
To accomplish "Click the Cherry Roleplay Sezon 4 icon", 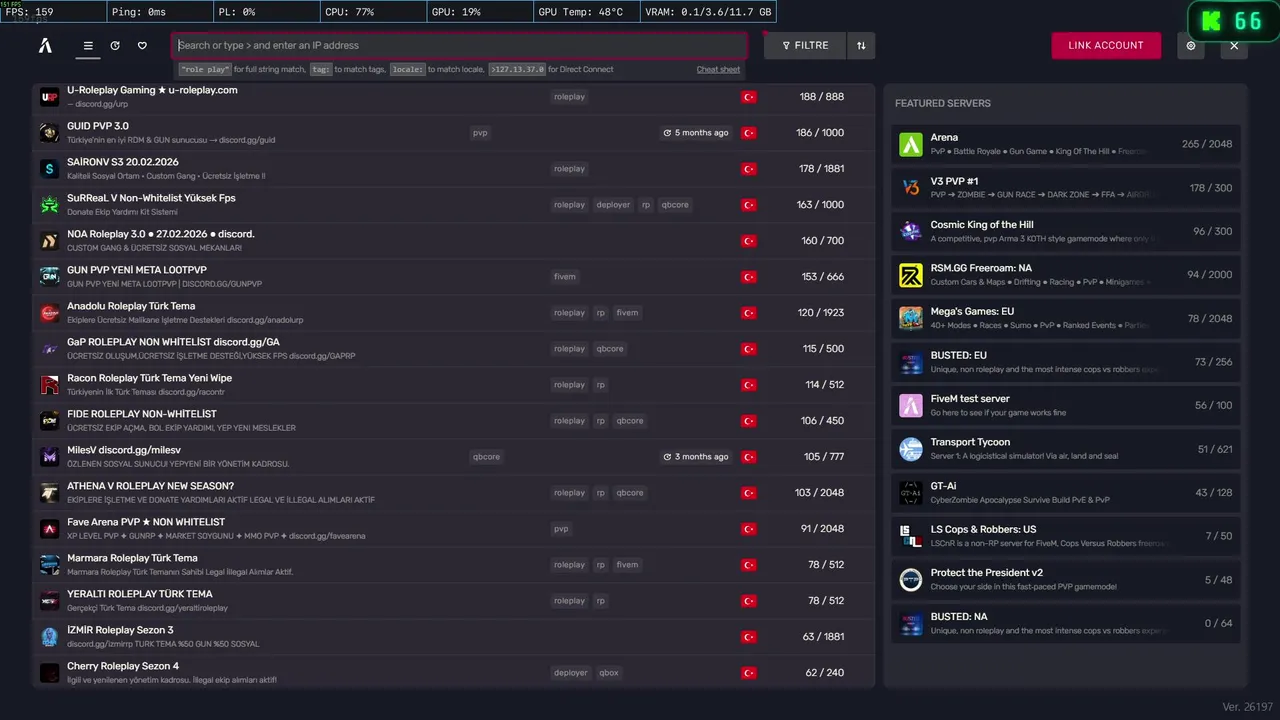I will 49,673.
